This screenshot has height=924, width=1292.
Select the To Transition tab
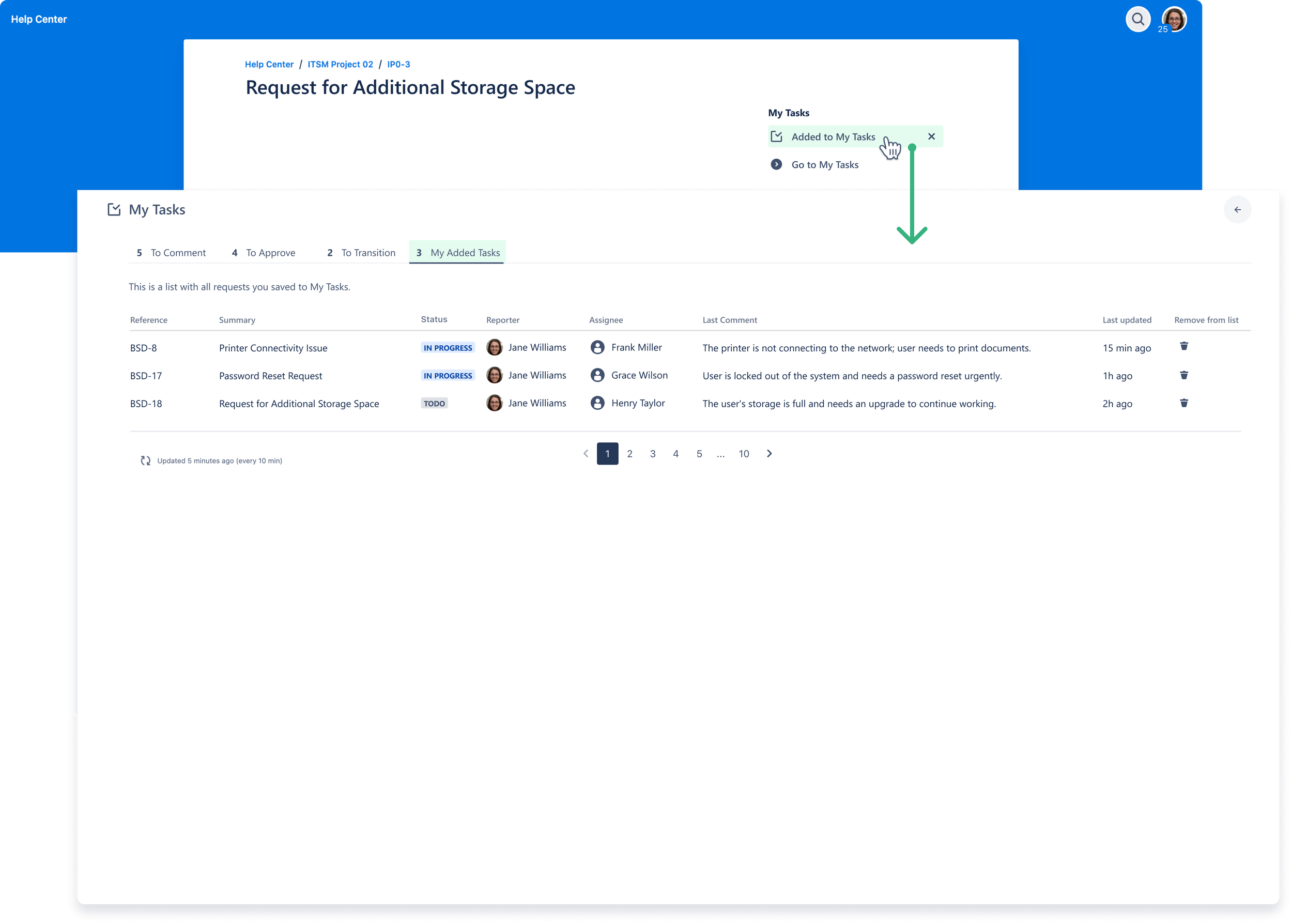click(x=361, y=253)
